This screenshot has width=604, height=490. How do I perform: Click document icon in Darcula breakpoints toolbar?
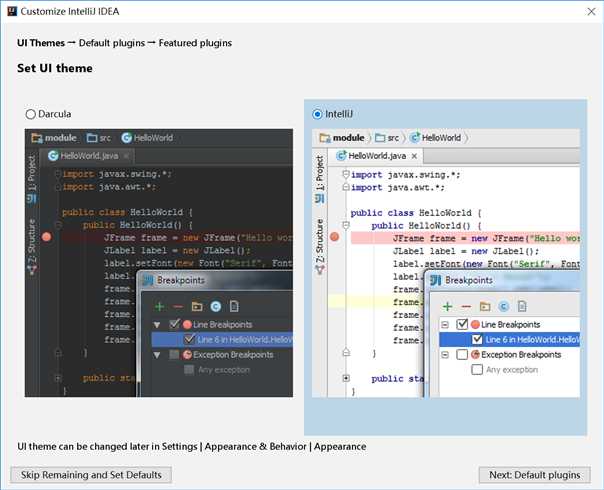[x=234, y=307]
